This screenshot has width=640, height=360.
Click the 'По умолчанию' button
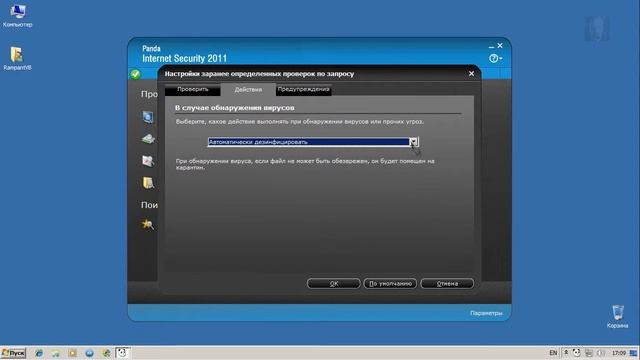click(390, 283)
